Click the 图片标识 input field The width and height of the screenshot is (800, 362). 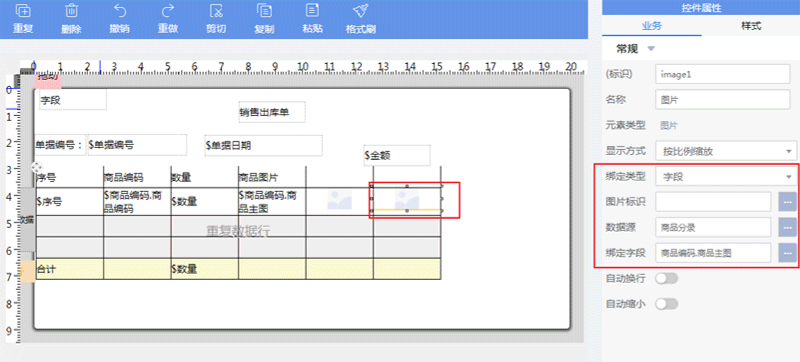[x=713, y=202]
